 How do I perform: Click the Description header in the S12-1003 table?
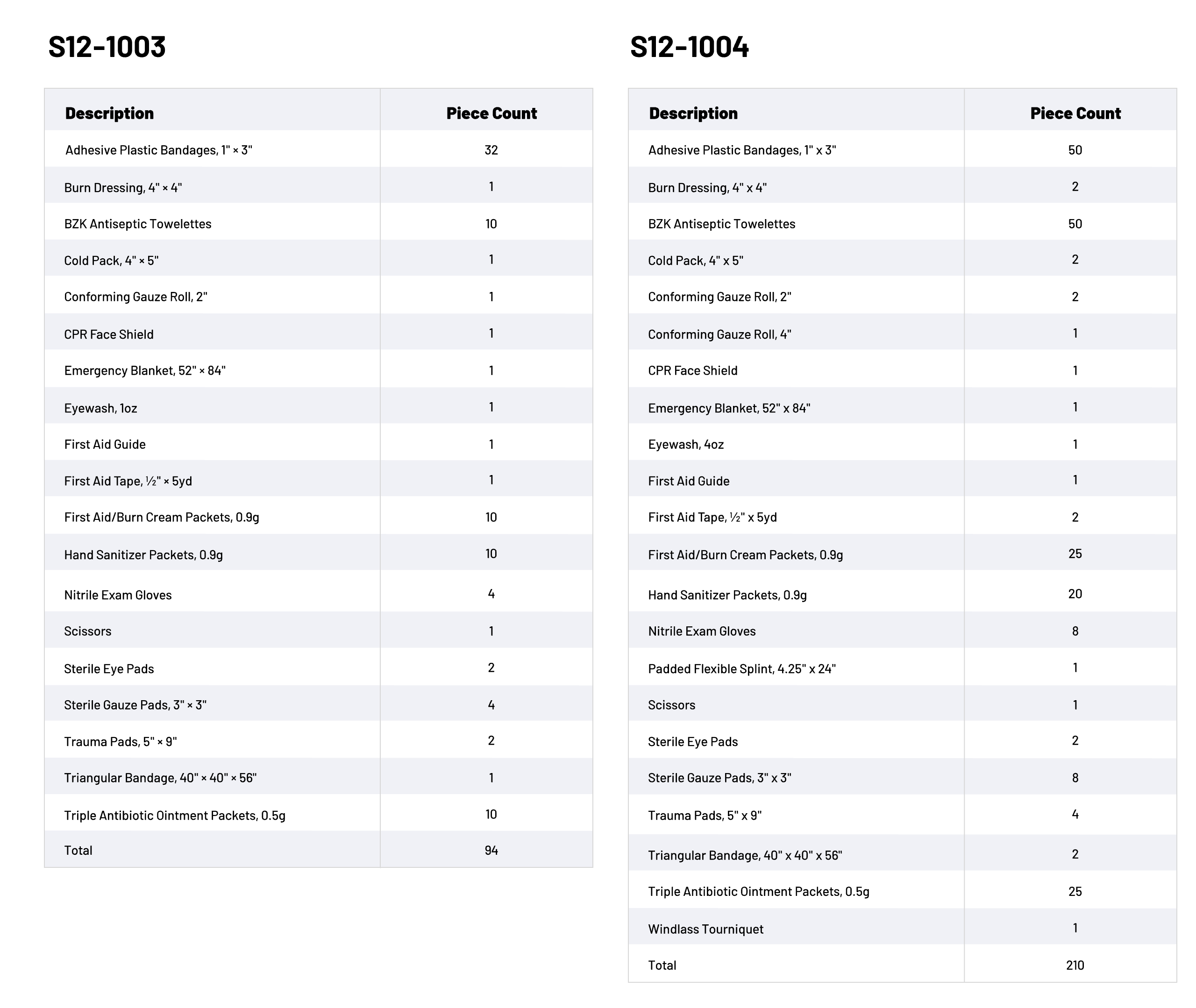click(x=109, y=113)
